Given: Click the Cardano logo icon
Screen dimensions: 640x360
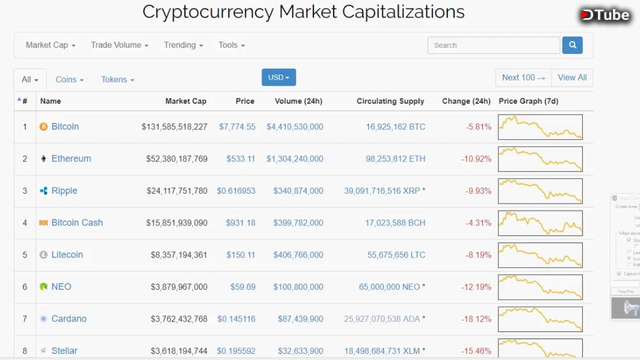Looking at the screenshot, I should (43, 319).
